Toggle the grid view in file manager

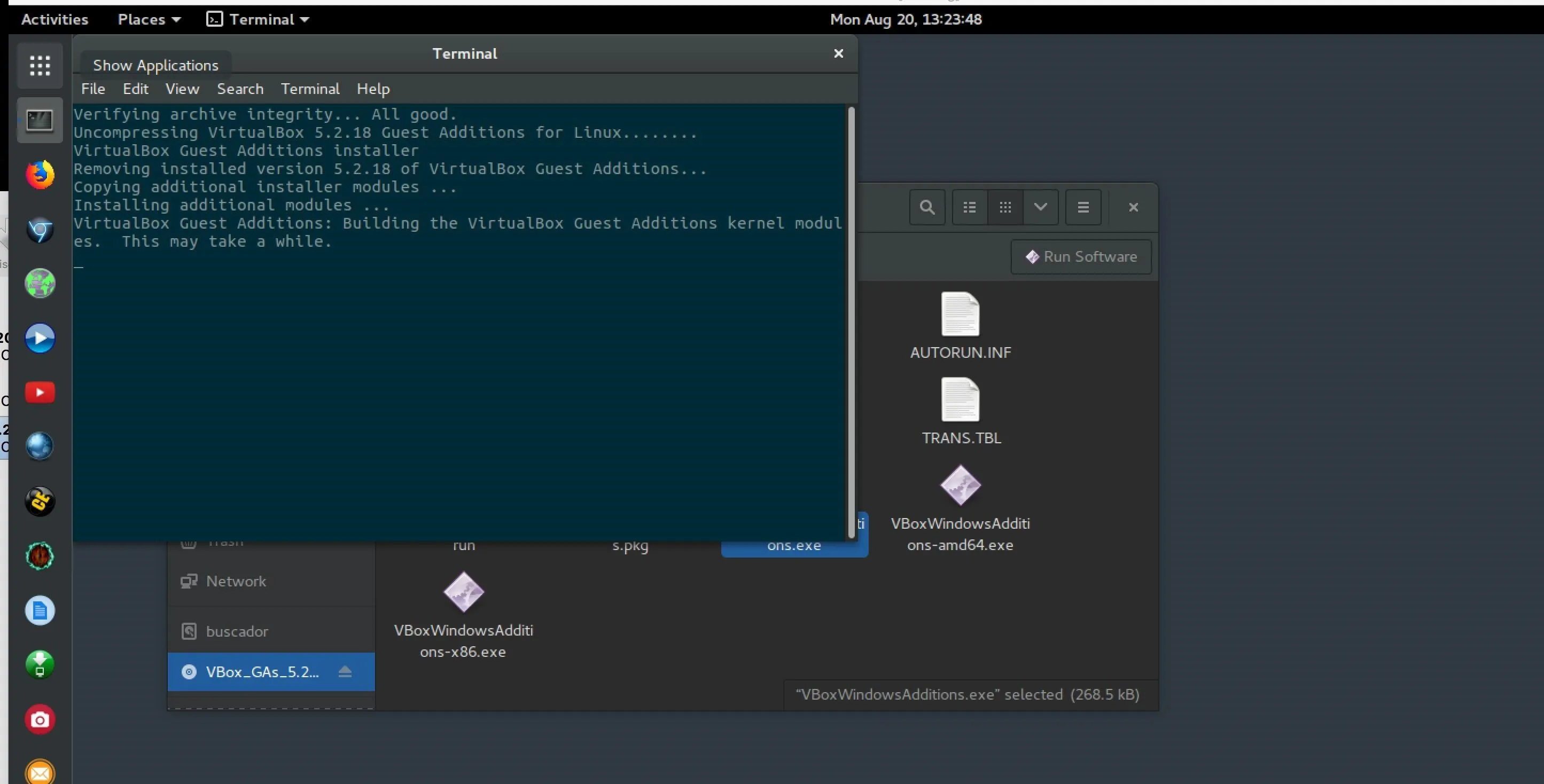1005,207
